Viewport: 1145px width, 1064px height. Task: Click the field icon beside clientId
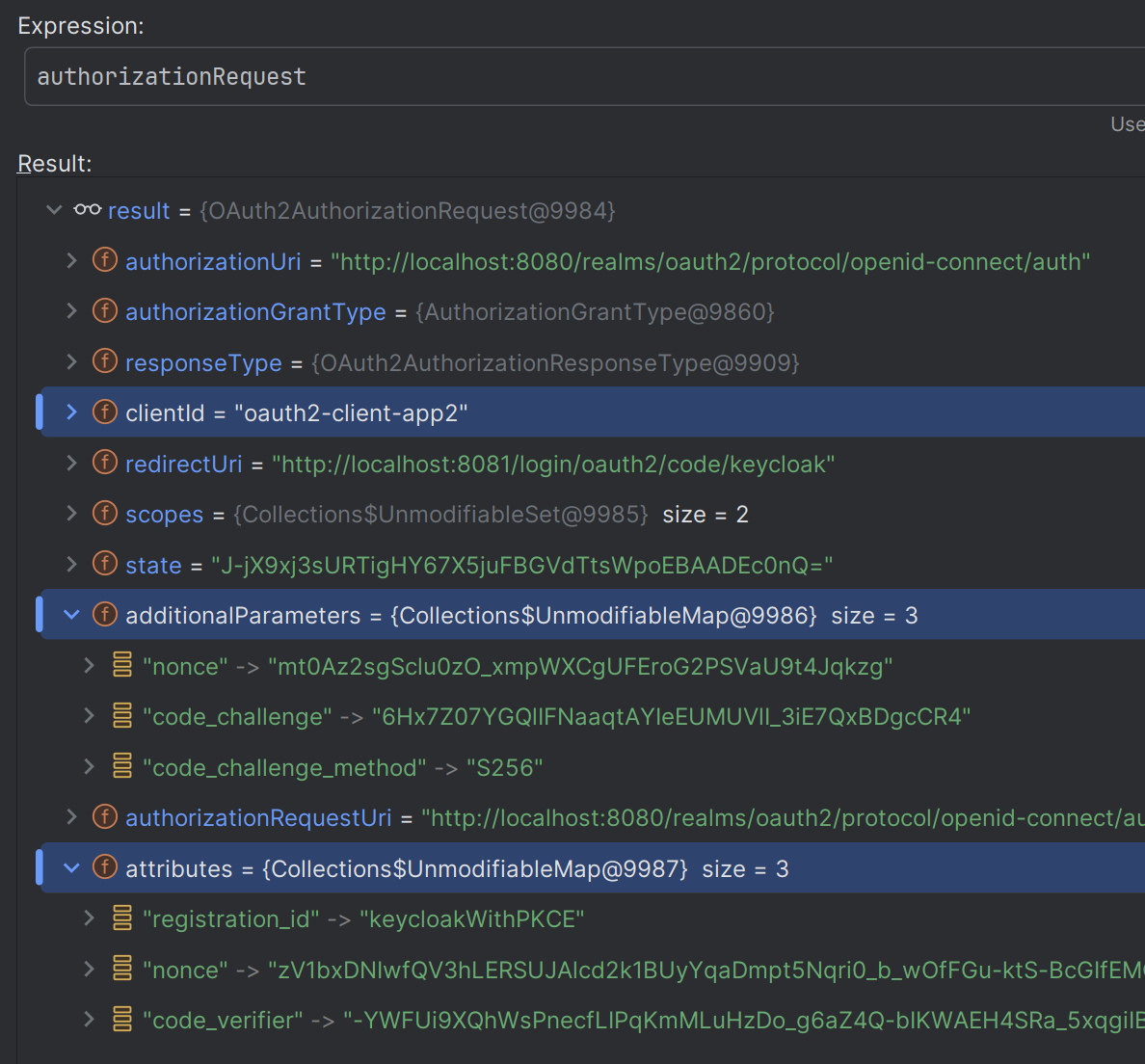(104, 412)
